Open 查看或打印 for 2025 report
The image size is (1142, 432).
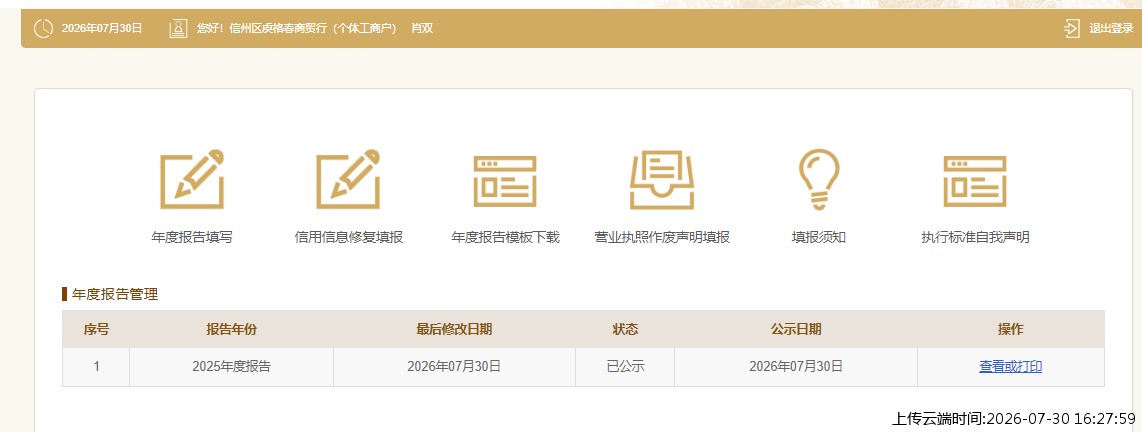(1010, 366)
